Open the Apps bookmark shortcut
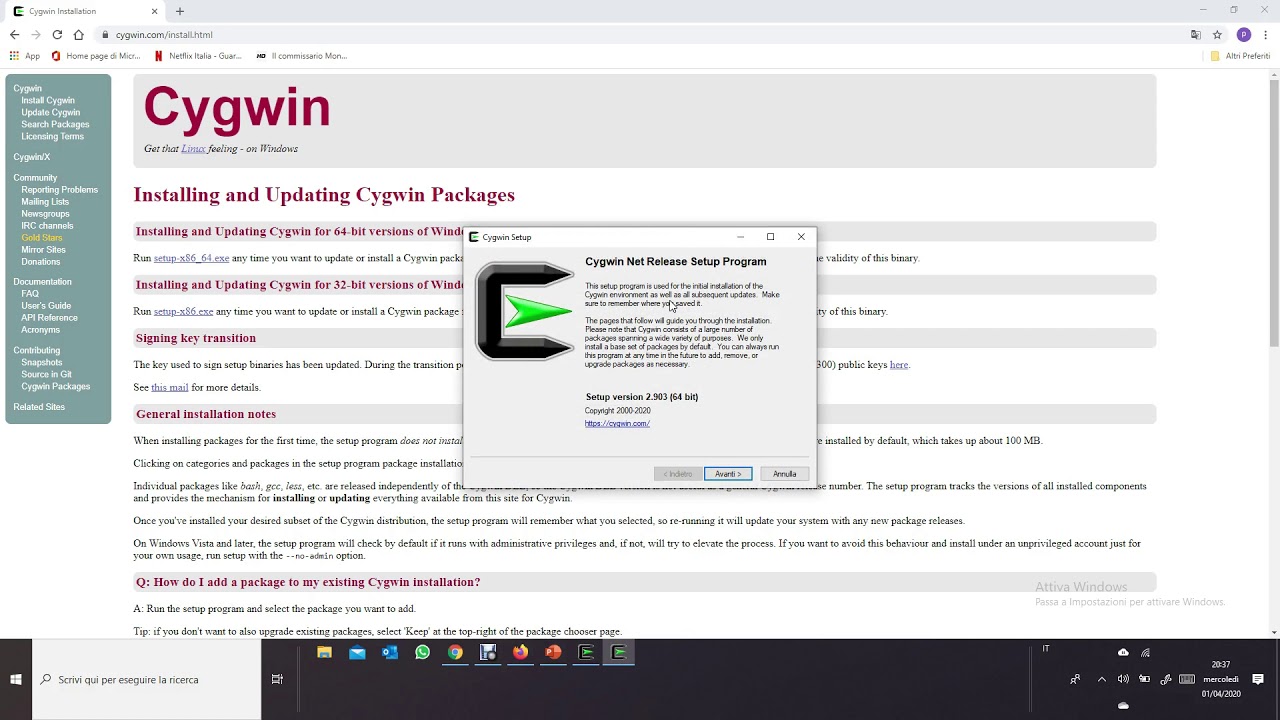1280x720 pixels. point(24,56)
